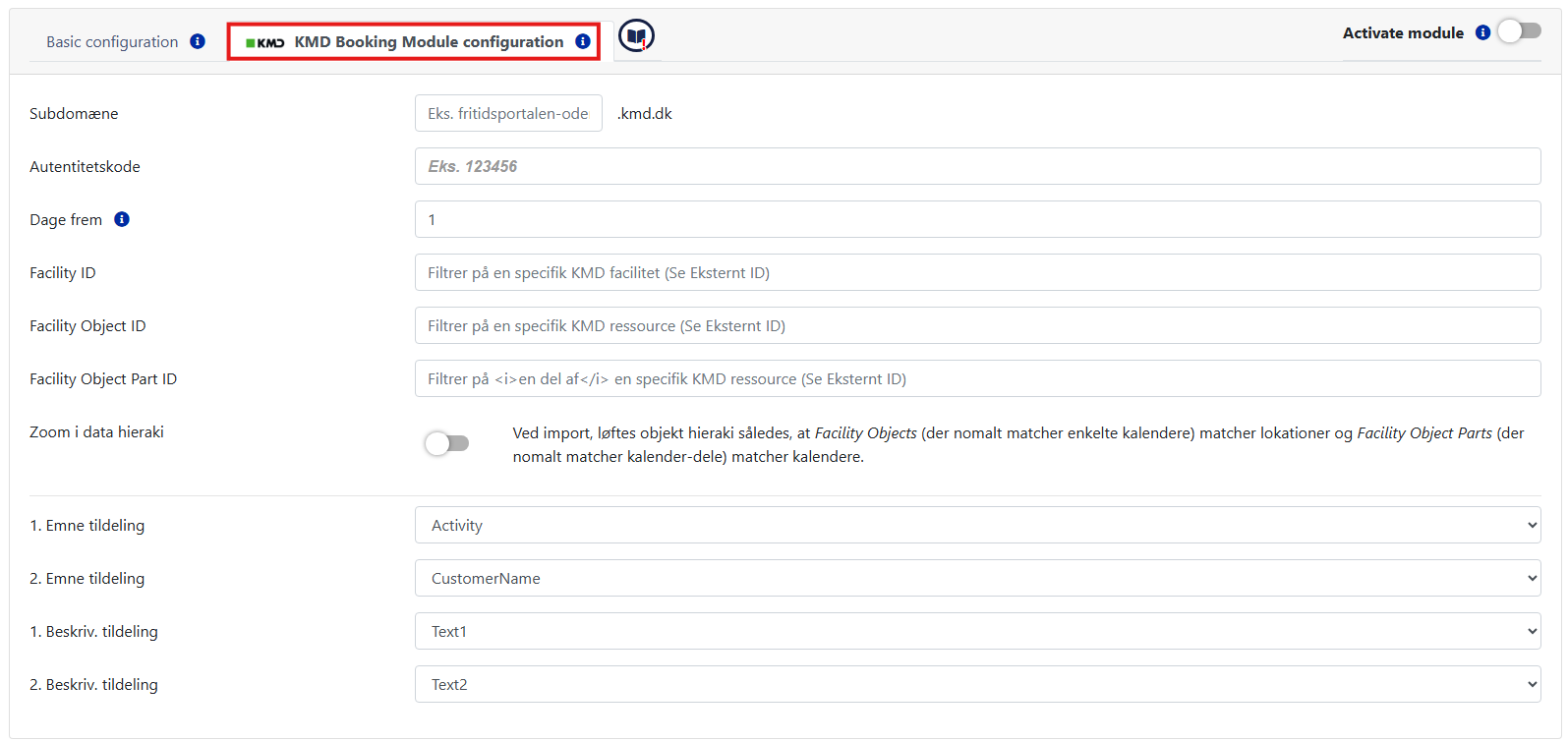Click the info icon beside Basic configuration
1568x742 pixels.
coord(198,41)
